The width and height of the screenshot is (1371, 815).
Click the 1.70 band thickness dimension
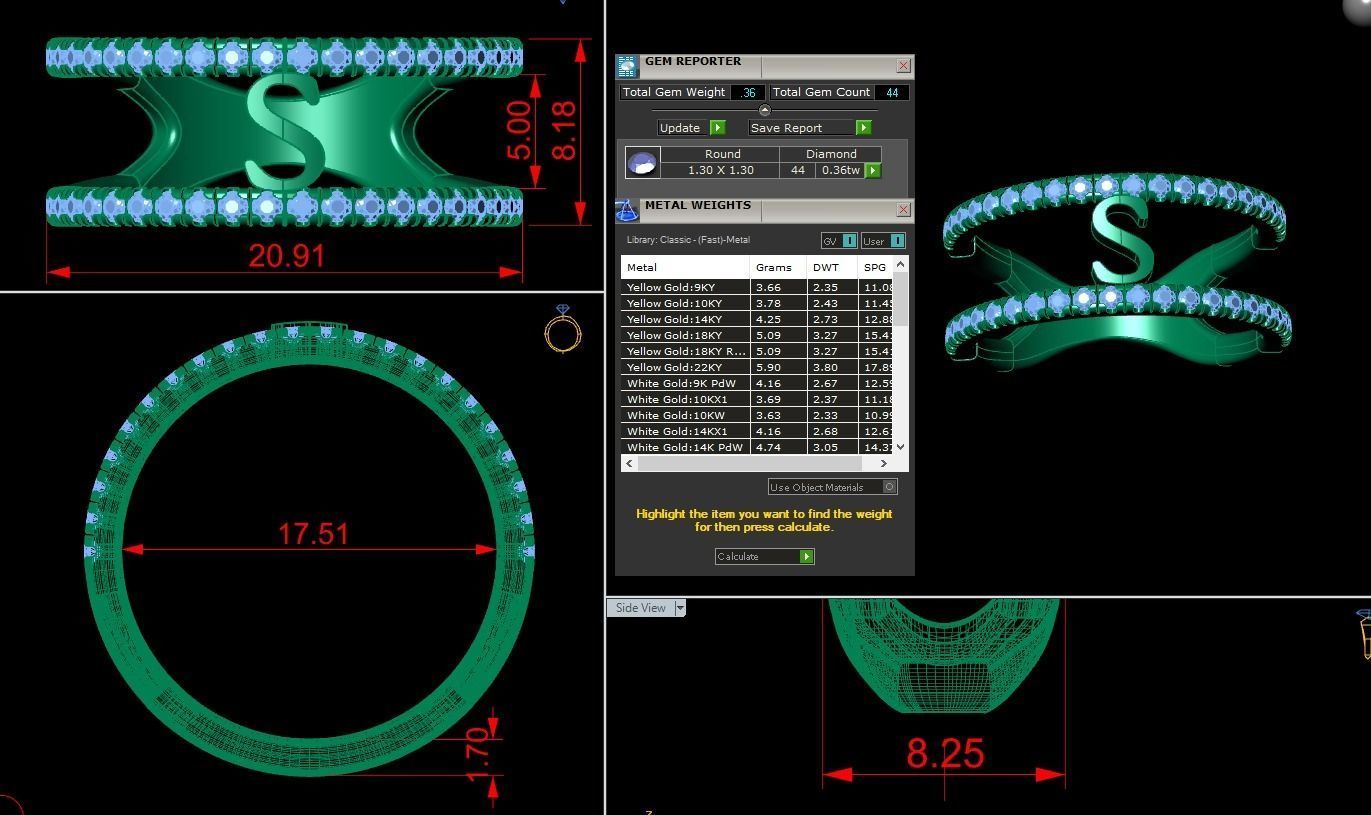478,754
